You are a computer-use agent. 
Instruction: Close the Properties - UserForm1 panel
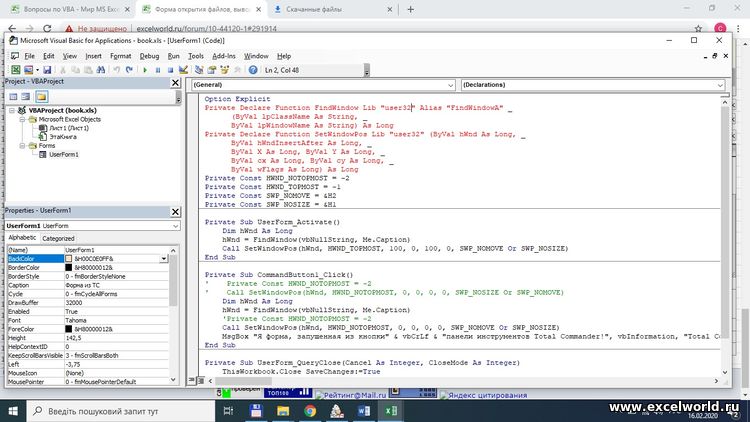pos(175,211)
